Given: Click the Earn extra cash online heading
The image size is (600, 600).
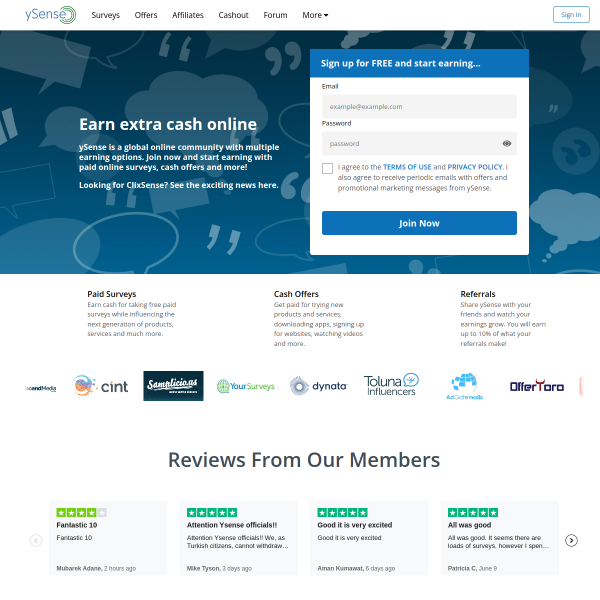Looking at the screenshot, I should (x=168, y=124).
